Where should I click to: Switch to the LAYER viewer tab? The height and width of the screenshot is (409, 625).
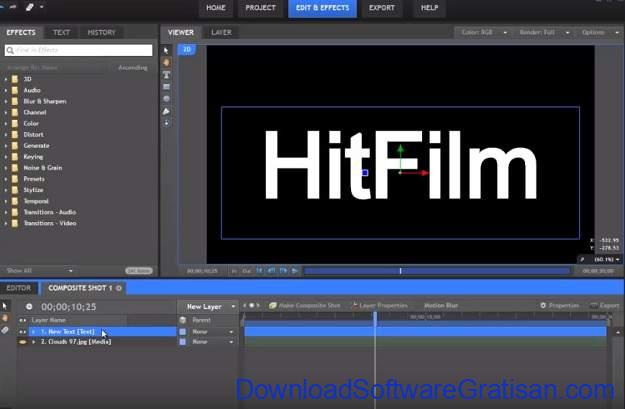(x=221, y=33)
